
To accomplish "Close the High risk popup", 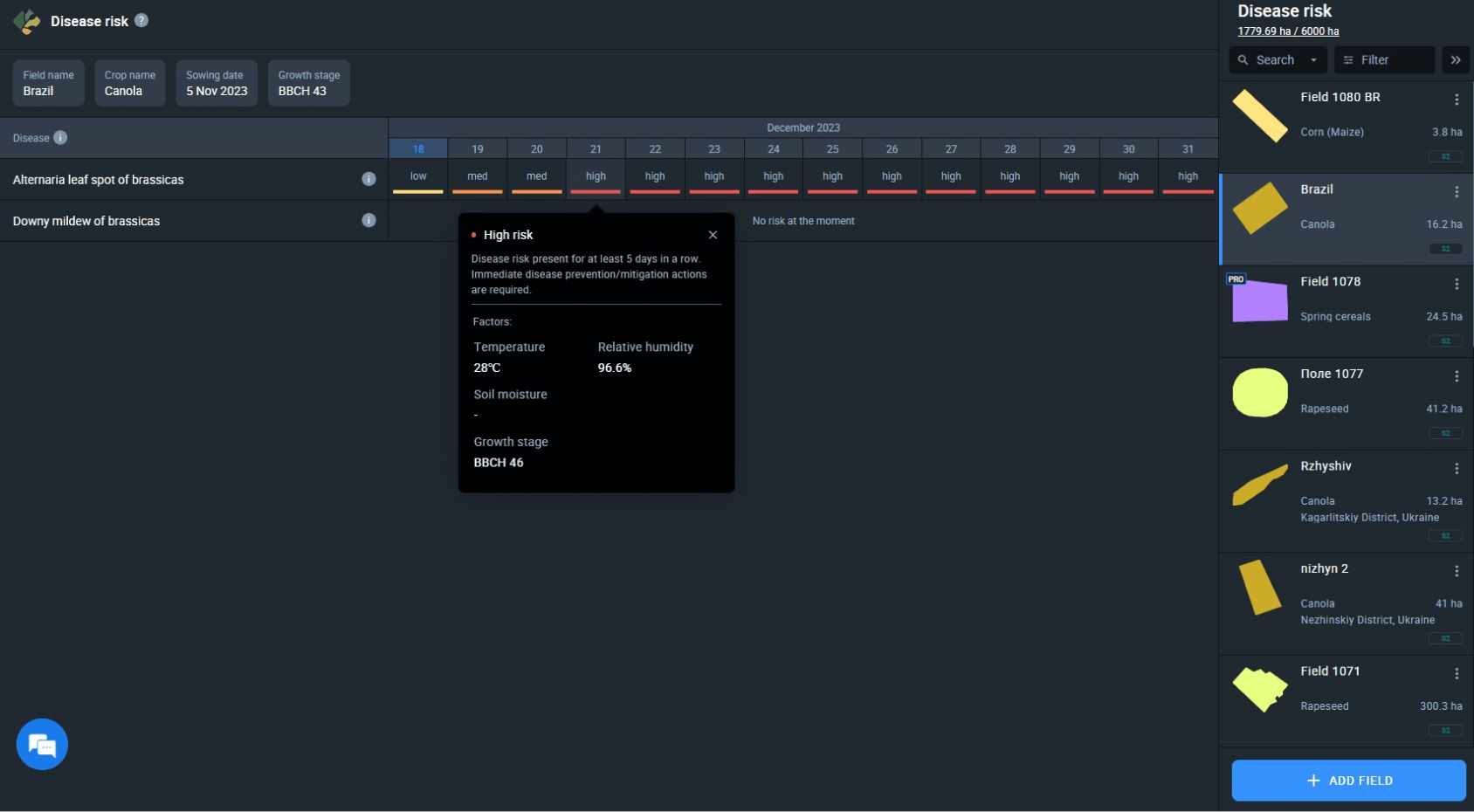I will [713, 235].
